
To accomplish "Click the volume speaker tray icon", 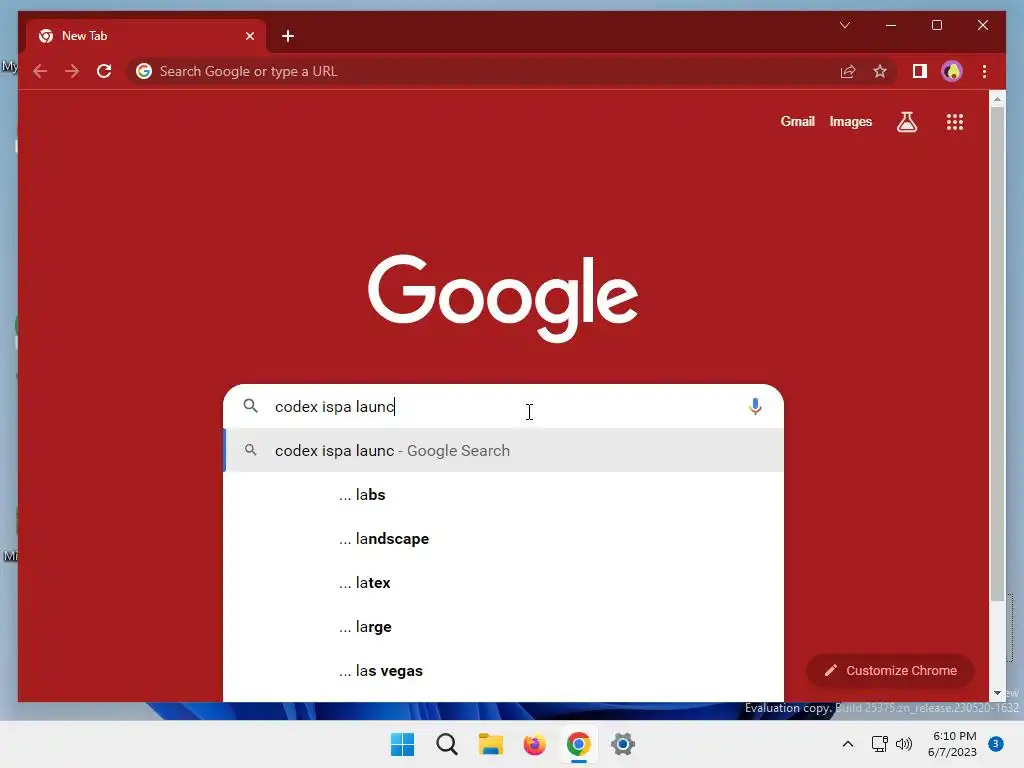I will [x=904, y=744].
